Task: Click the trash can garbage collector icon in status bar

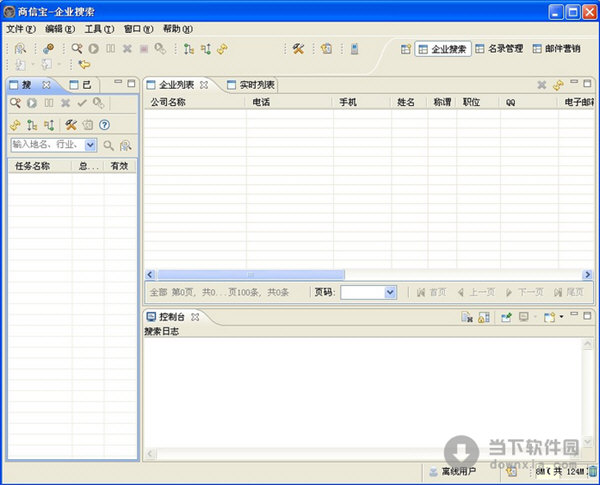Action: coord(592,471)
